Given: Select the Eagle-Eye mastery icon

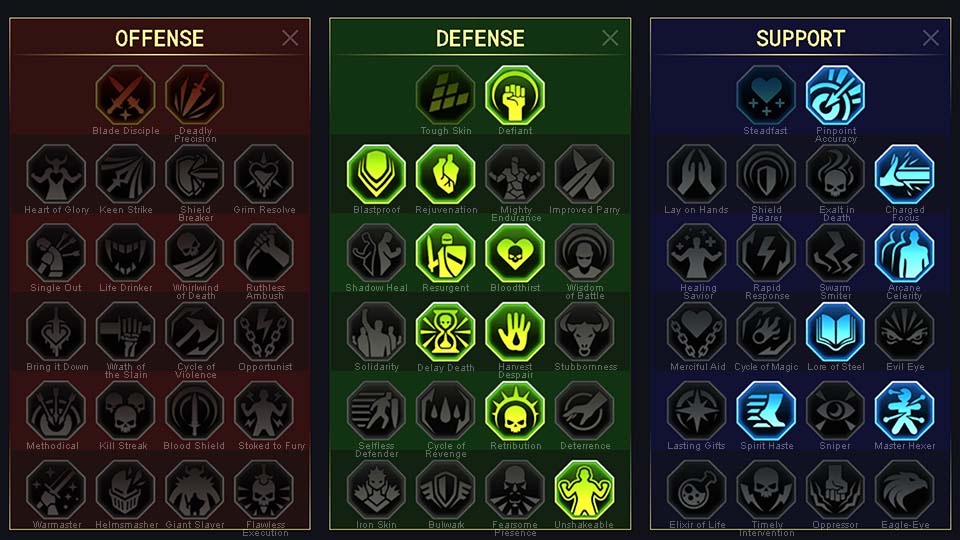Looking at the screenshot, I should [904, 490].
